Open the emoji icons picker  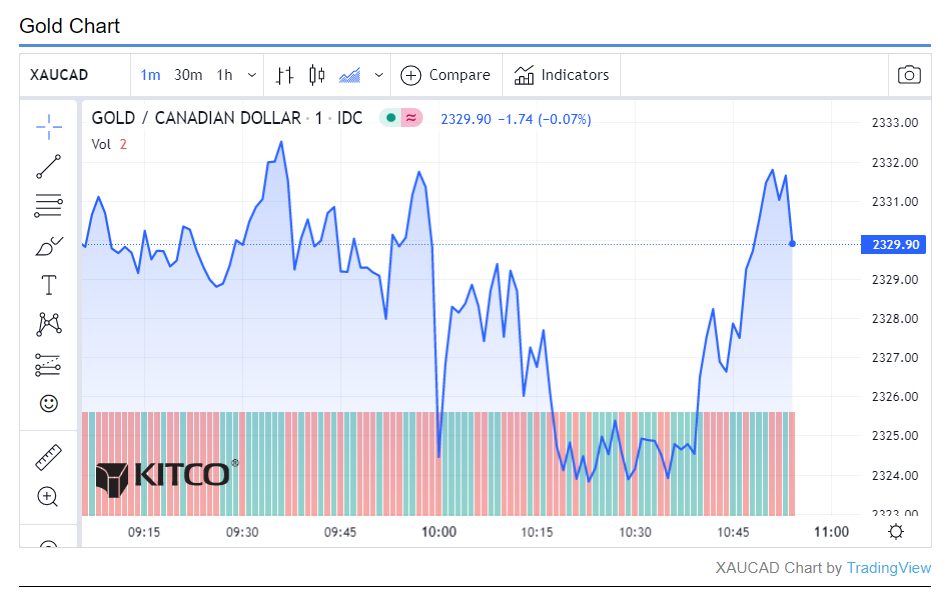[48, 404]
